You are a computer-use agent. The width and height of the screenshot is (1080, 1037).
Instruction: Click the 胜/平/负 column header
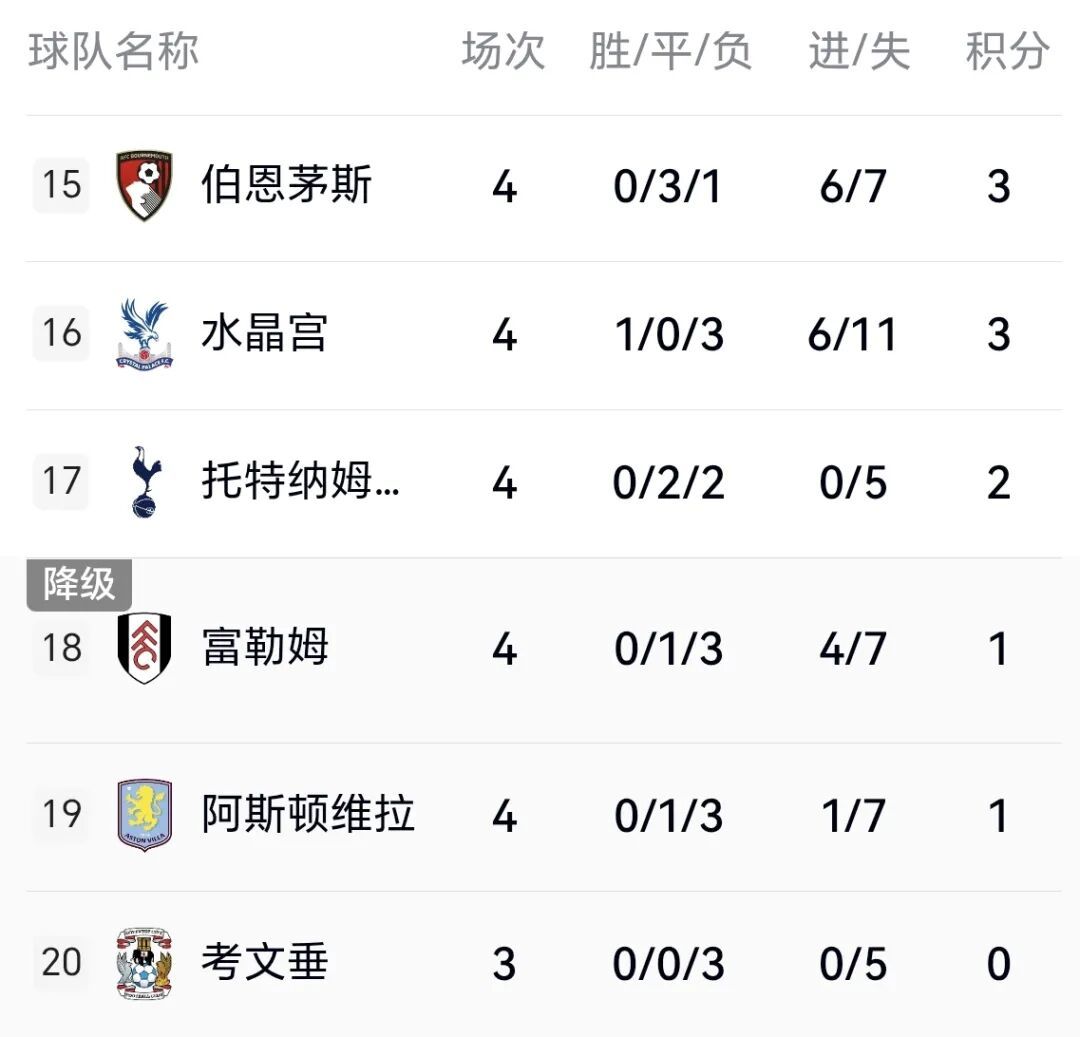[670, 51]
